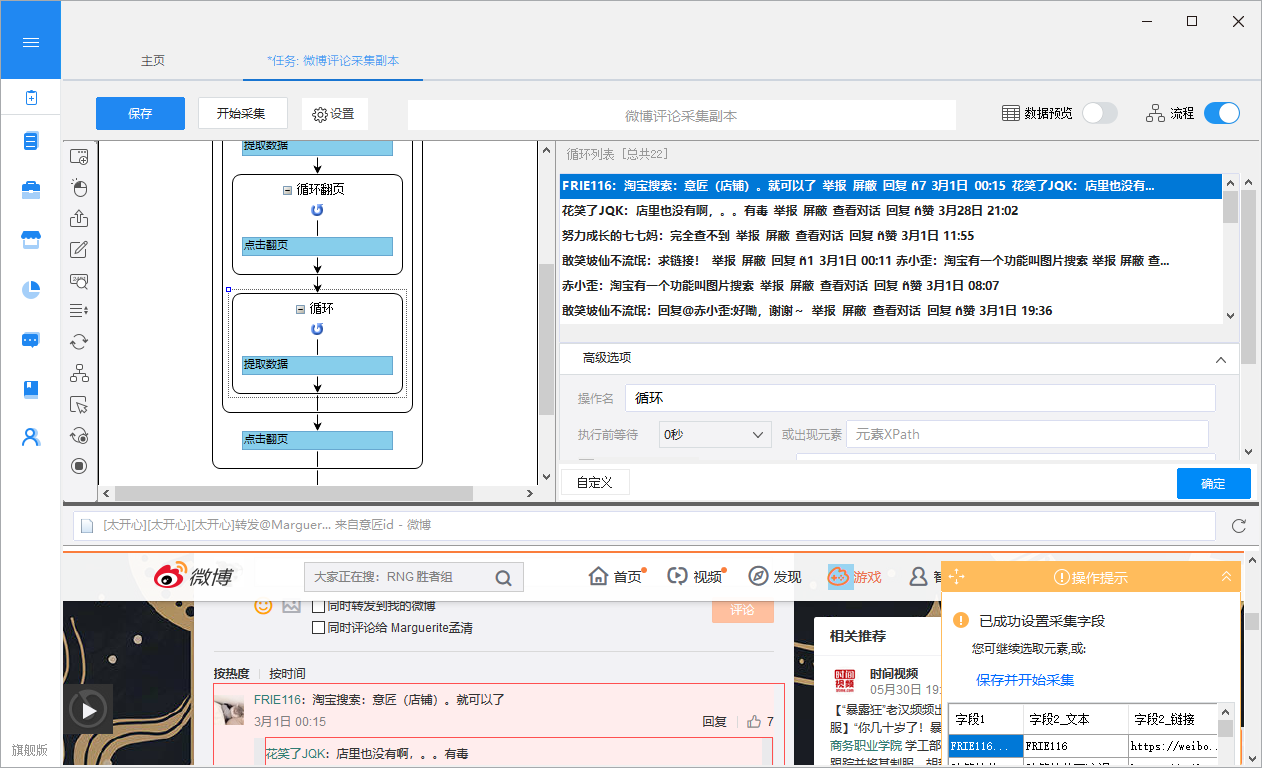1262x768 pixels.
Task: Collapse the 循环 node in flowchart
Action: point(301,309)
